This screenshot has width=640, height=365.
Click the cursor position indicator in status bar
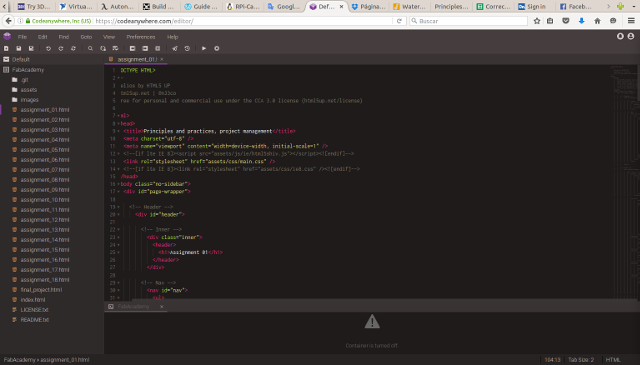[x=552, y=360]
